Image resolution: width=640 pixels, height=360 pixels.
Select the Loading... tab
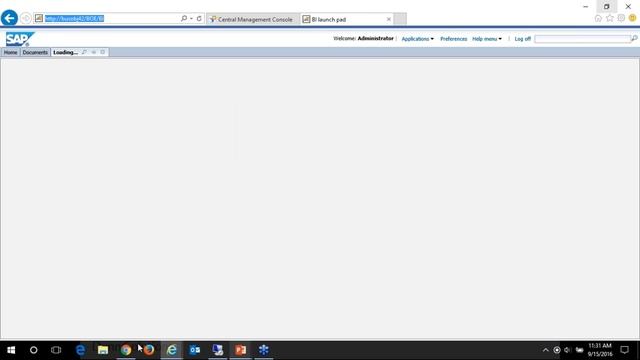[x=65, y=52]
